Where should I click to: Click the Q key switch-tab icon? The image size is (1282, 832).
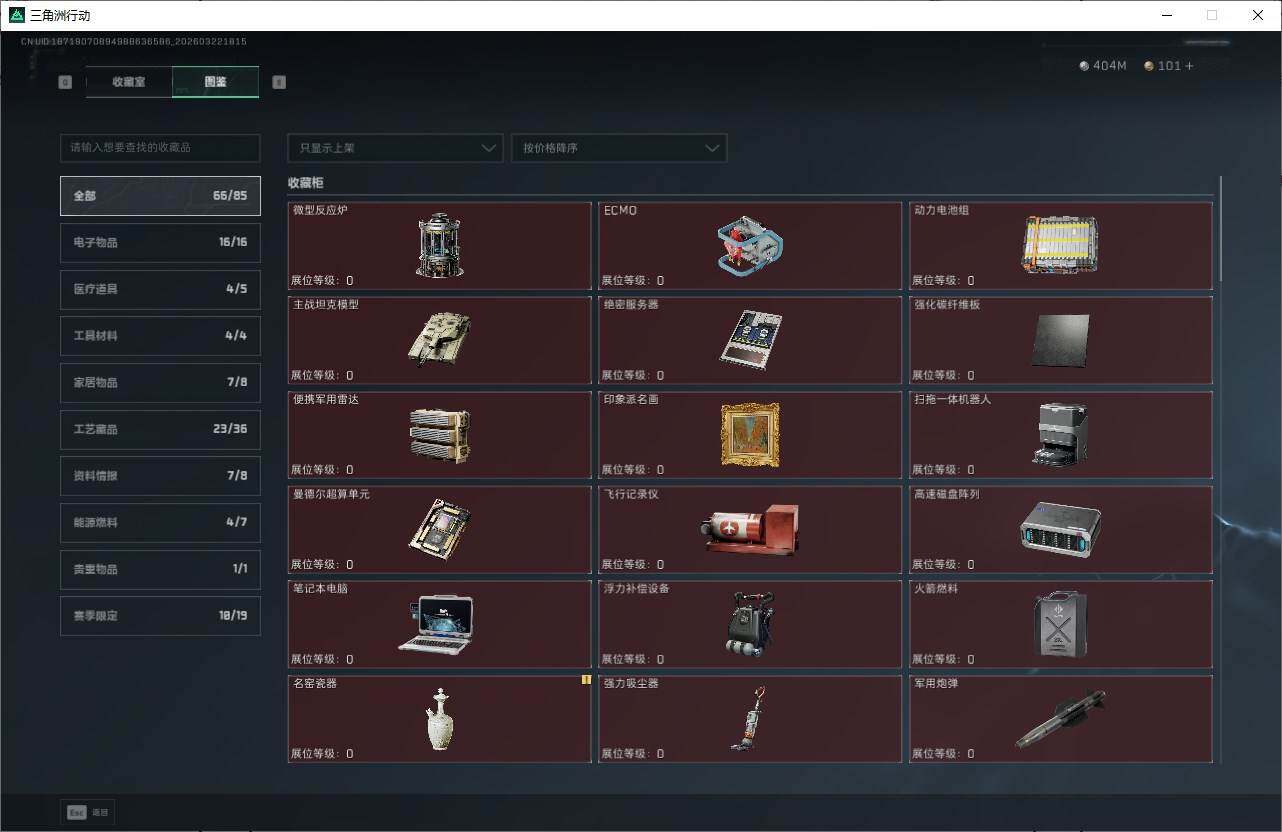(x=66, y=82)
